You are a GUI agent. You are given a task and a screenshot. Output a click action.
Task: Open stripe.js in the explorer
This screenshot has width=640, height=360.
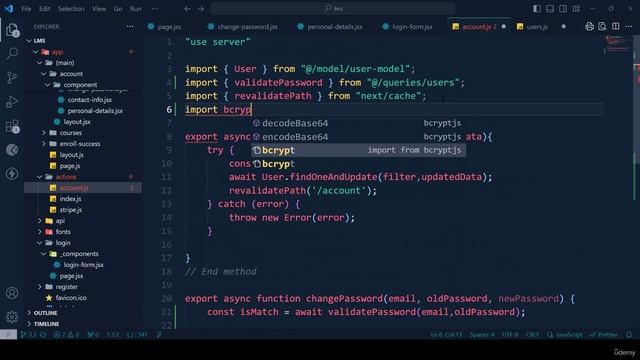tap(70, 210)
